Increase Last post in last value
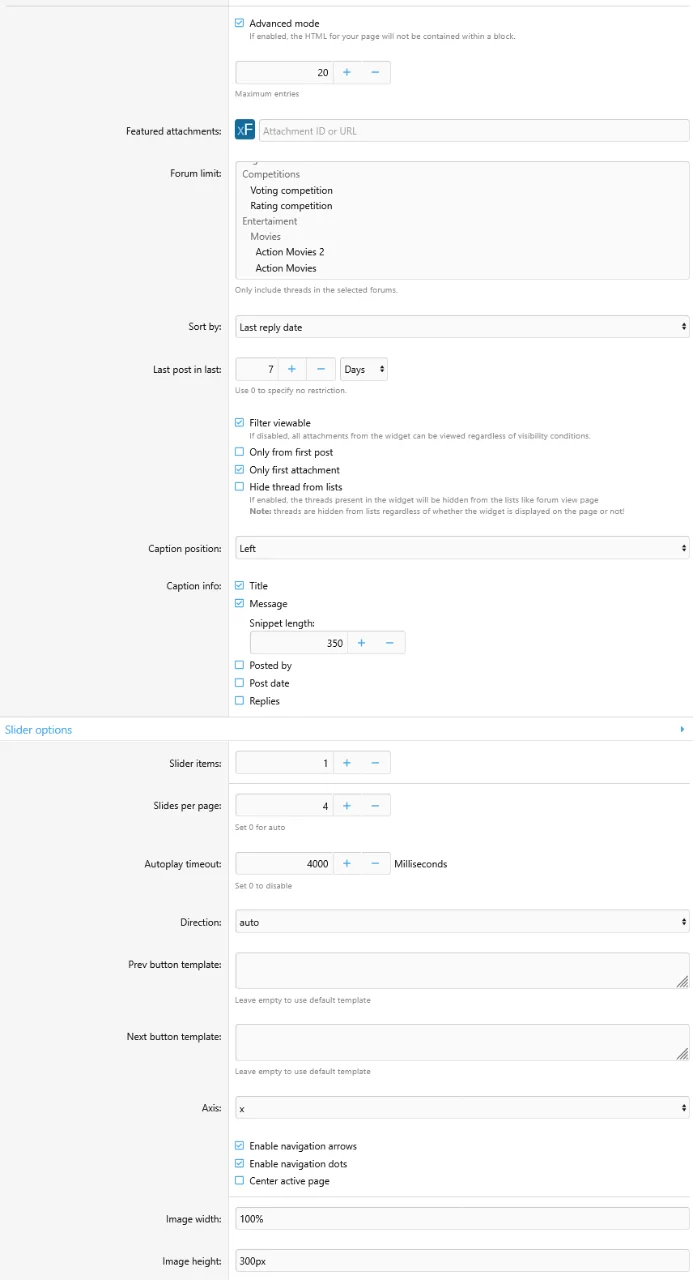The height and width of the screenshot is (1280, 693). 291,370
